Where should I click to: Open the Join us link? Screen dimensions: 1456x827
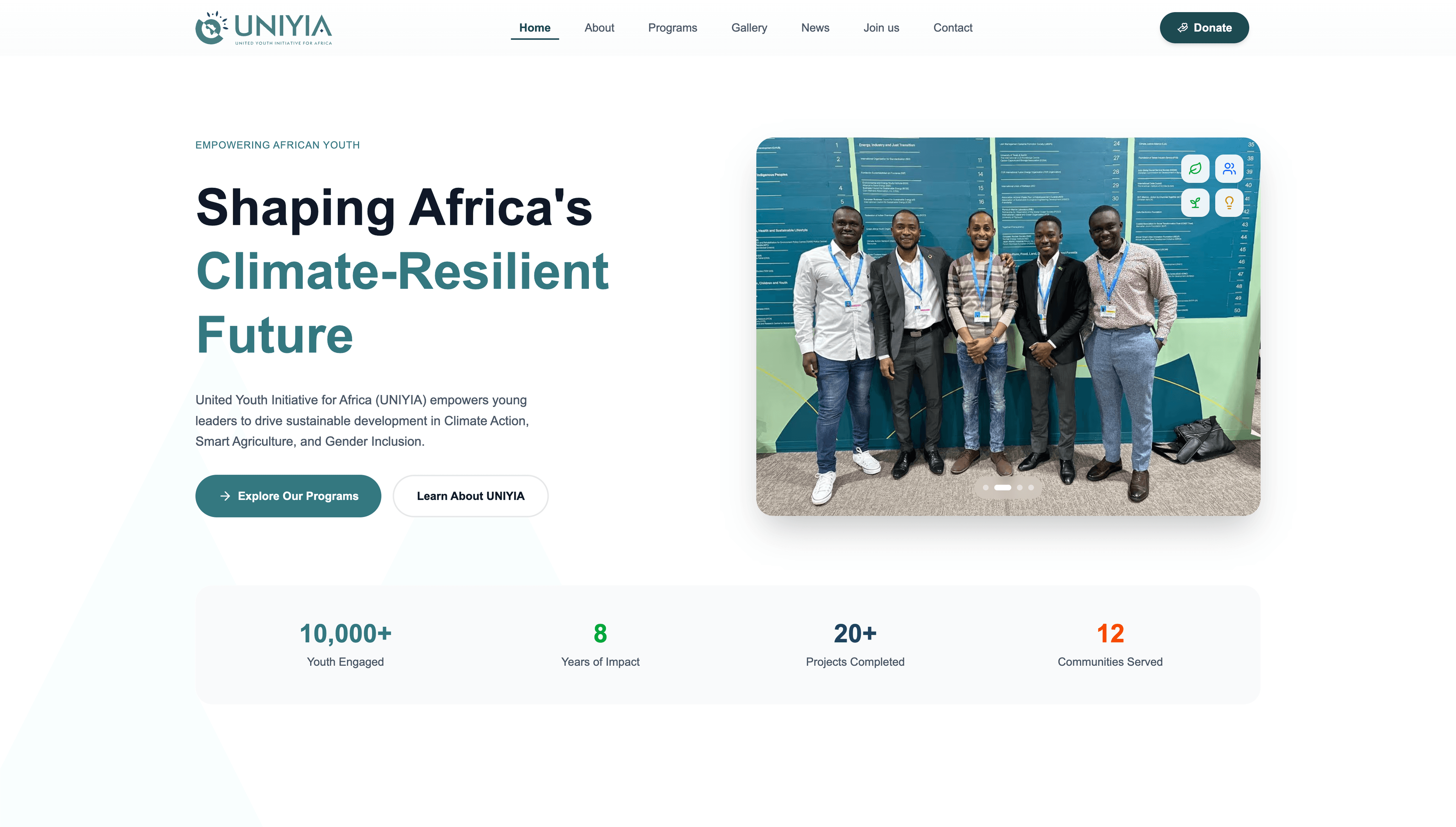pyautogui.click(x=881, y=28)
